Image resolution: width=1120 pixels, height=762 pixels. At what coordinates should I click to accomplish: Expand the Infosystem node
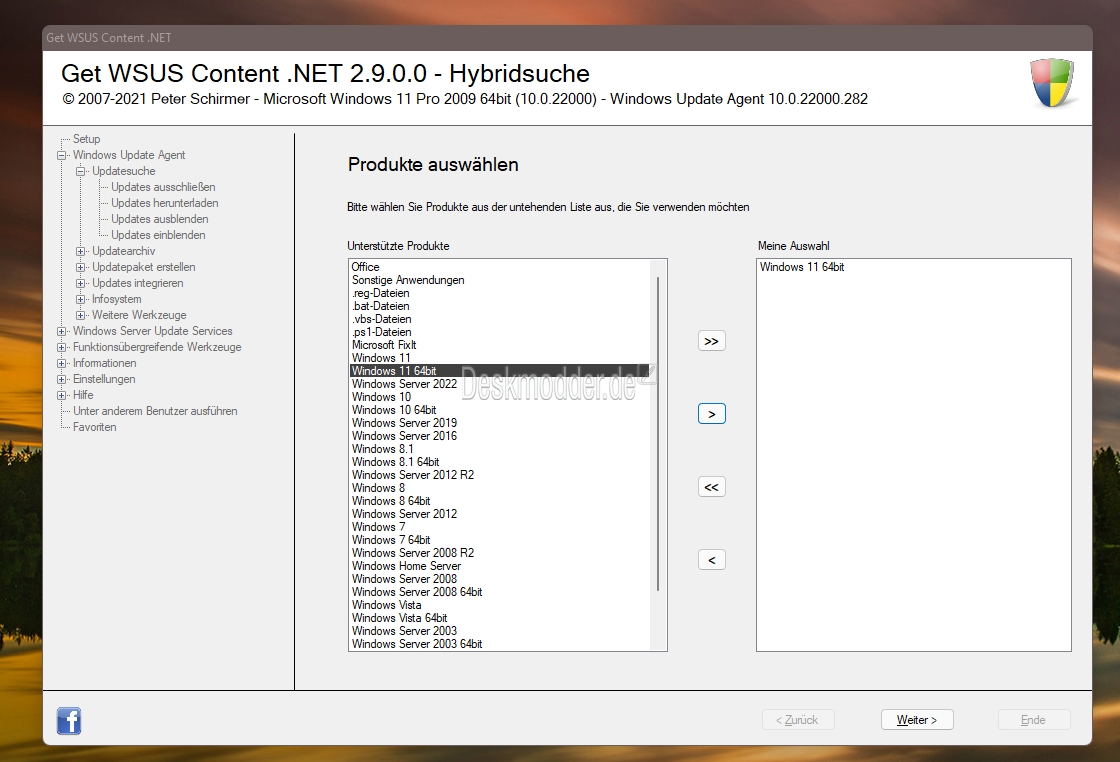[x=81, y=299]
